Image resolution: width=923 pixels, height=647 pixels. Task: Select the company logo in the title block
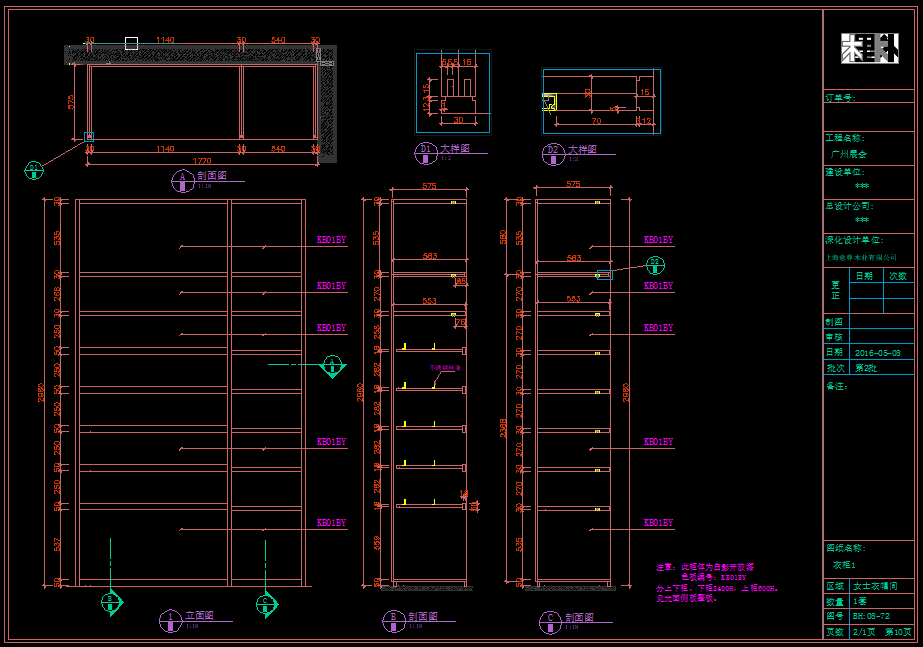pos(868,49)
